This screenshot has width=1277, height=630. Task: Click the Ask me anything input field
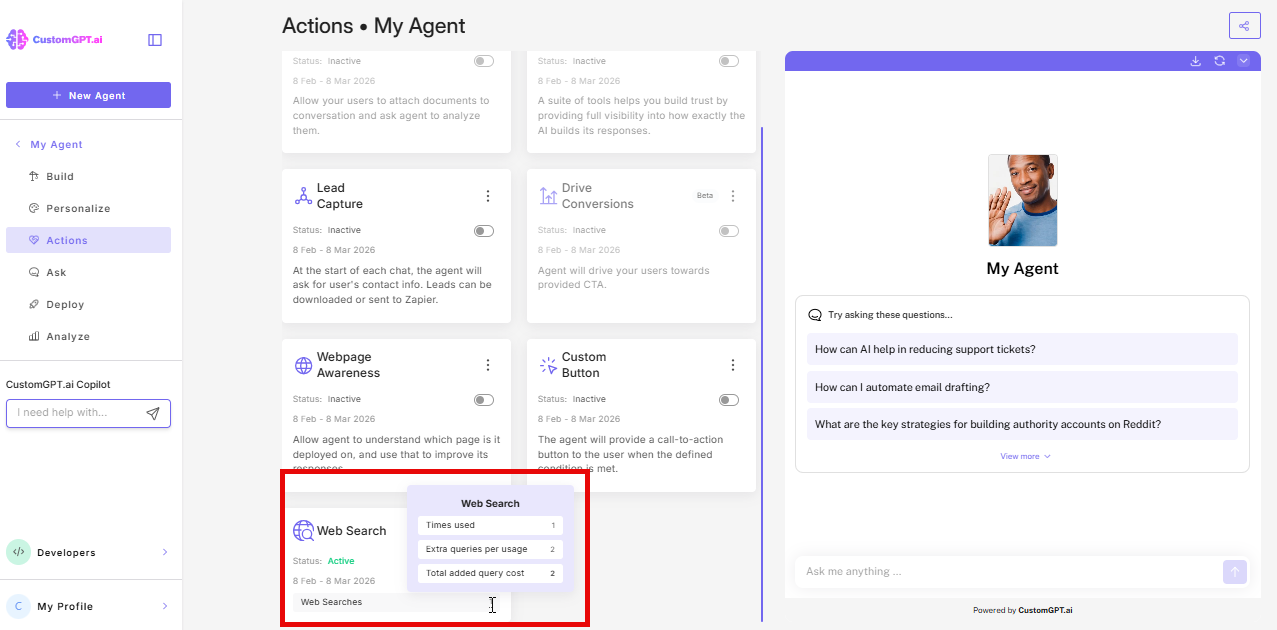tap(1000, 571)
